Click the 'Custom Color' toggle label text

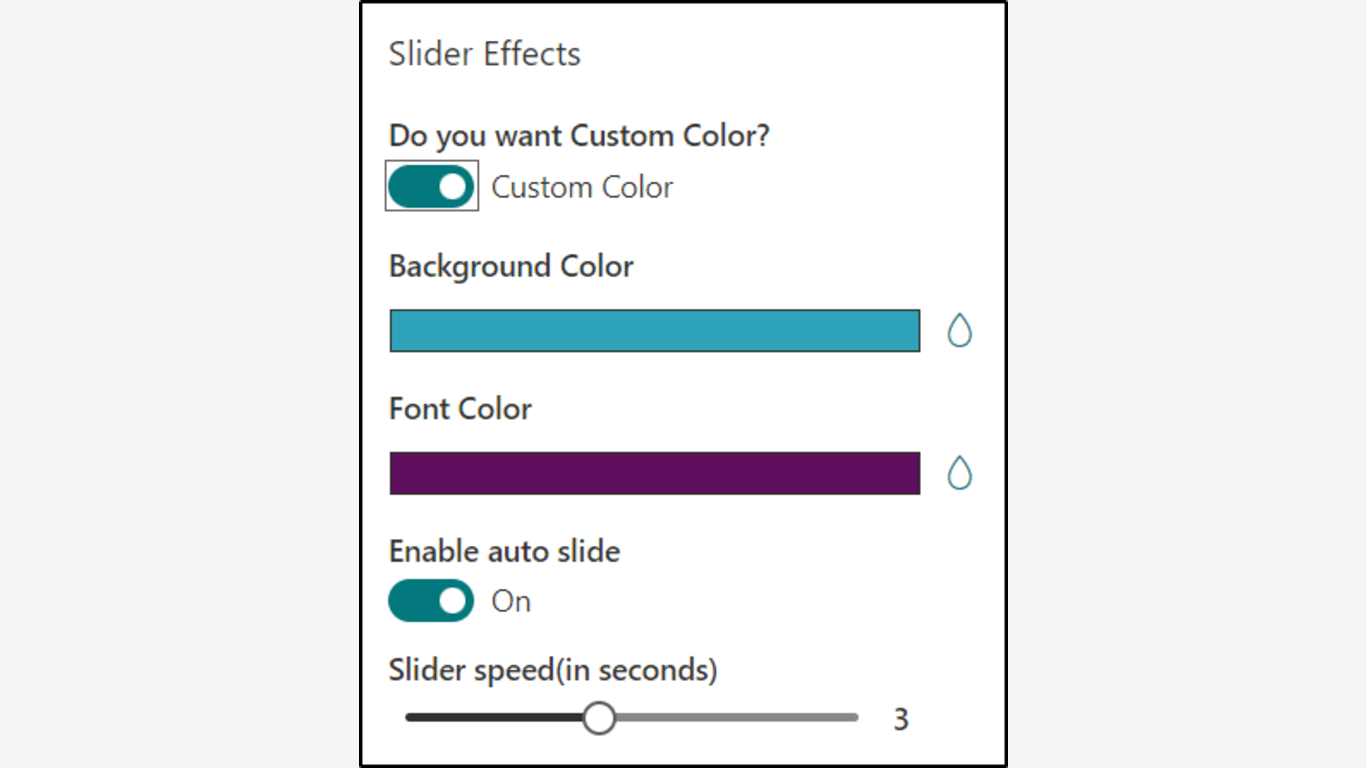pos(582,187)
